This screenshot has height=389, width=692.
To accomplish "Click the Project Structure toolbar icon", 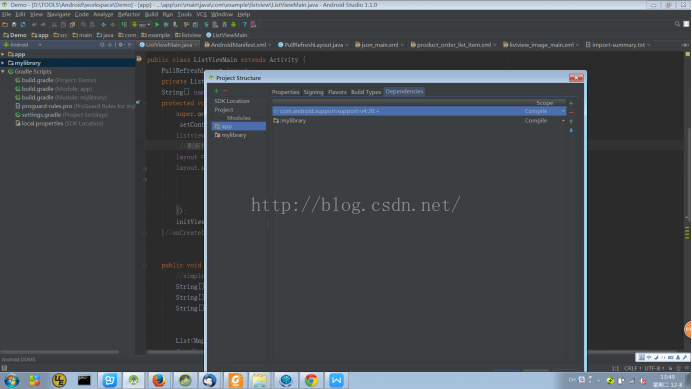I will [196, 25].
